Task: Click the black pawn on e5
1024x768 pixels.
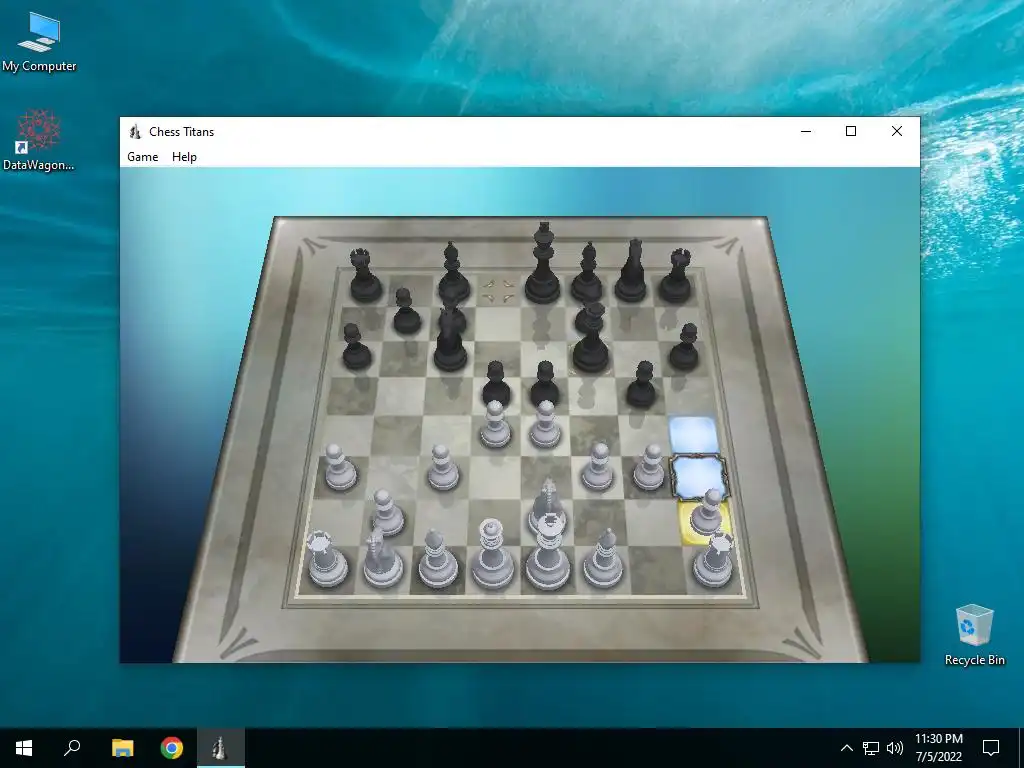Action: [545, 384]
